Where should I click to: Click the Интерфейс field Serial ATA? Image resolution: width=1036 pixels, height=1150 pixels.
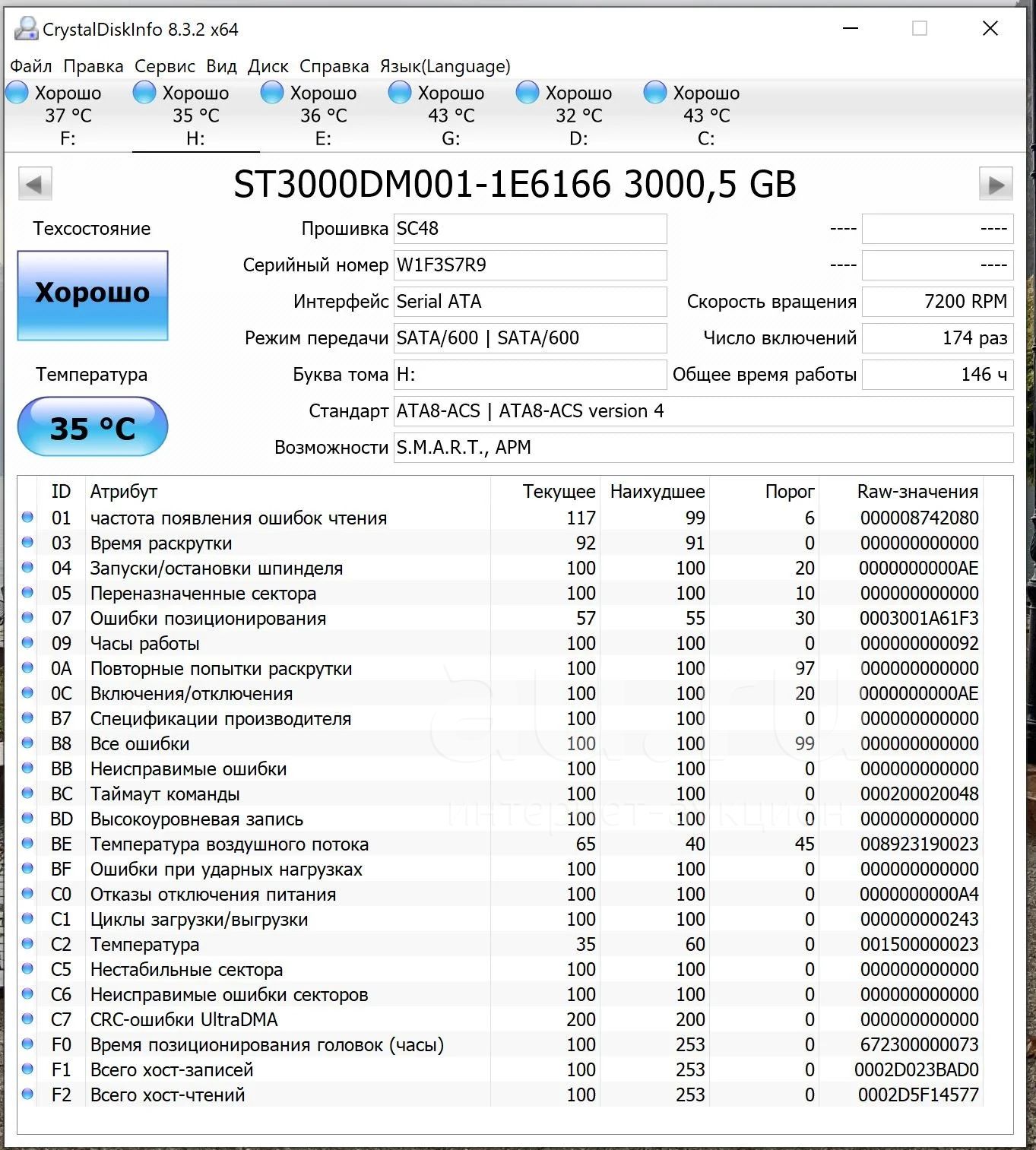pos(531,302)
